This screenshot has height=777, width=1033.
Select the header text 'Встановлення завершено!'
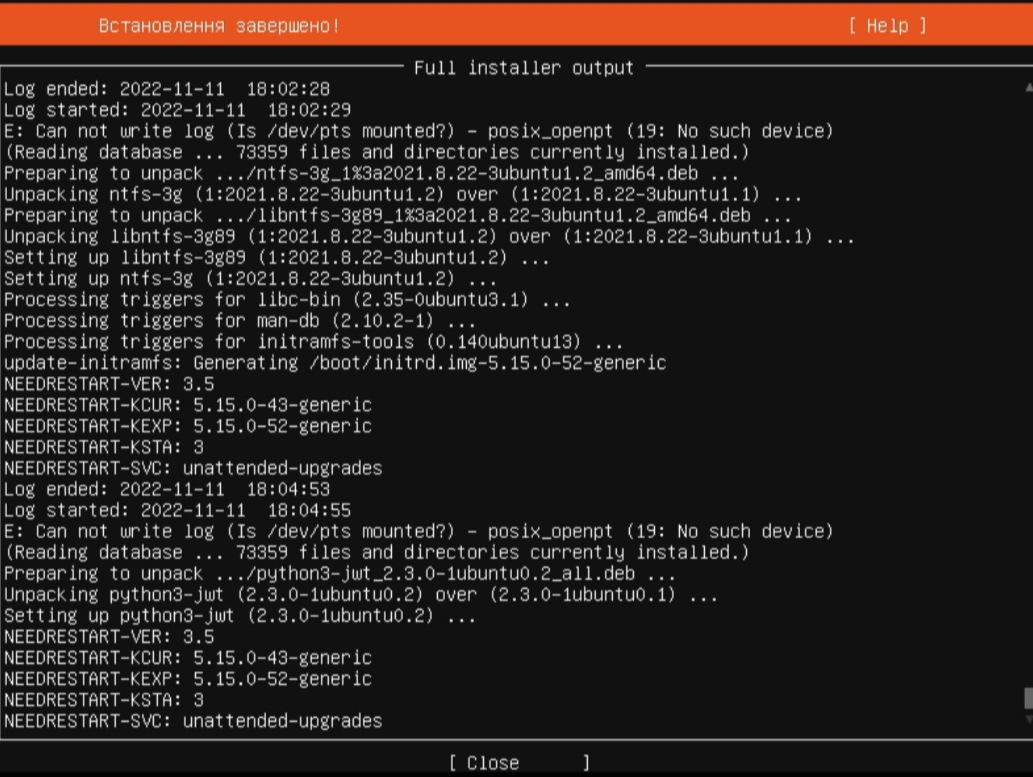click(219, 26)
